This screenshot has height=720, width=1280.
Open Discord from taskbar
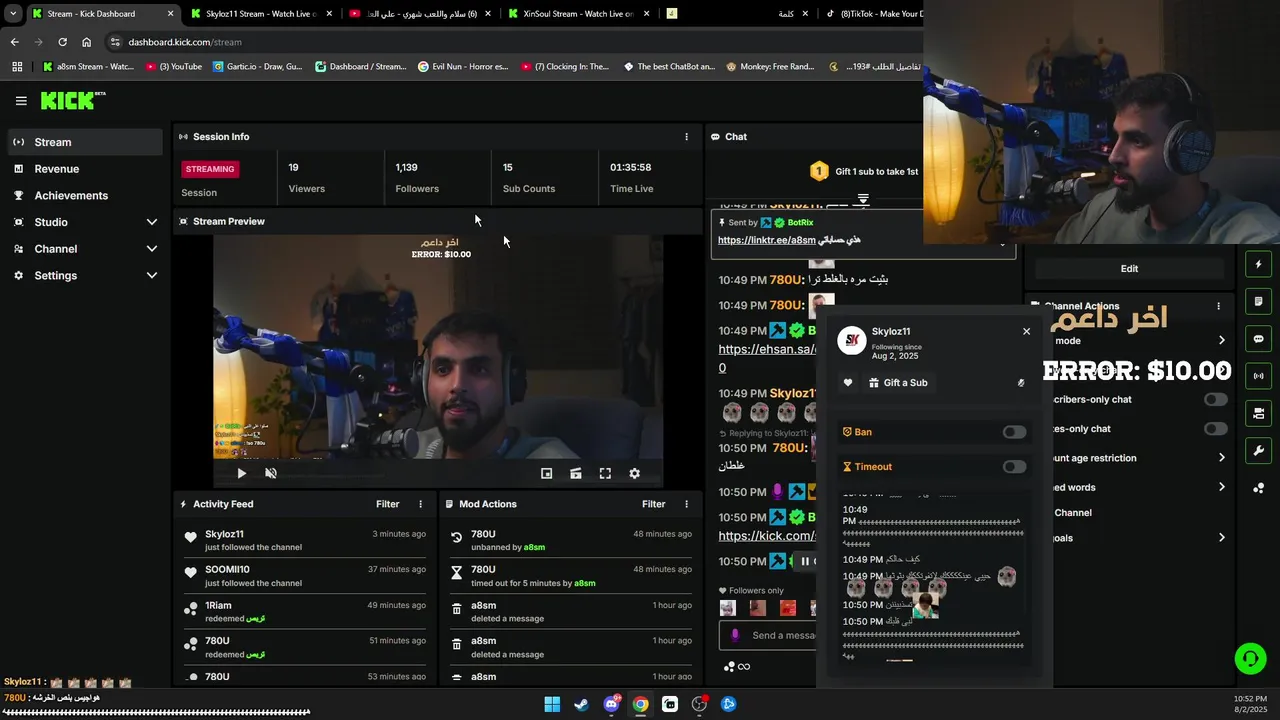[x=611, y=704]
